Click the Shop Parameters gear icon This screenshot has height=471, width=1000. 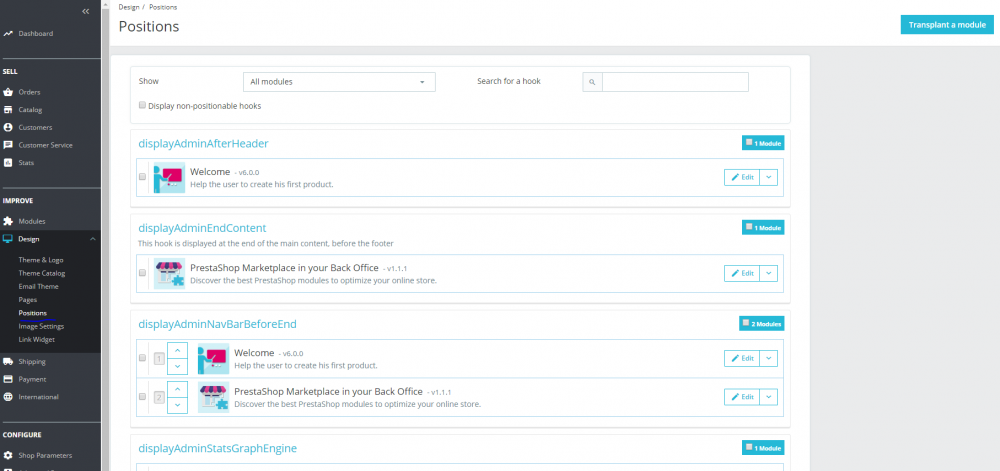pos(8,455)
